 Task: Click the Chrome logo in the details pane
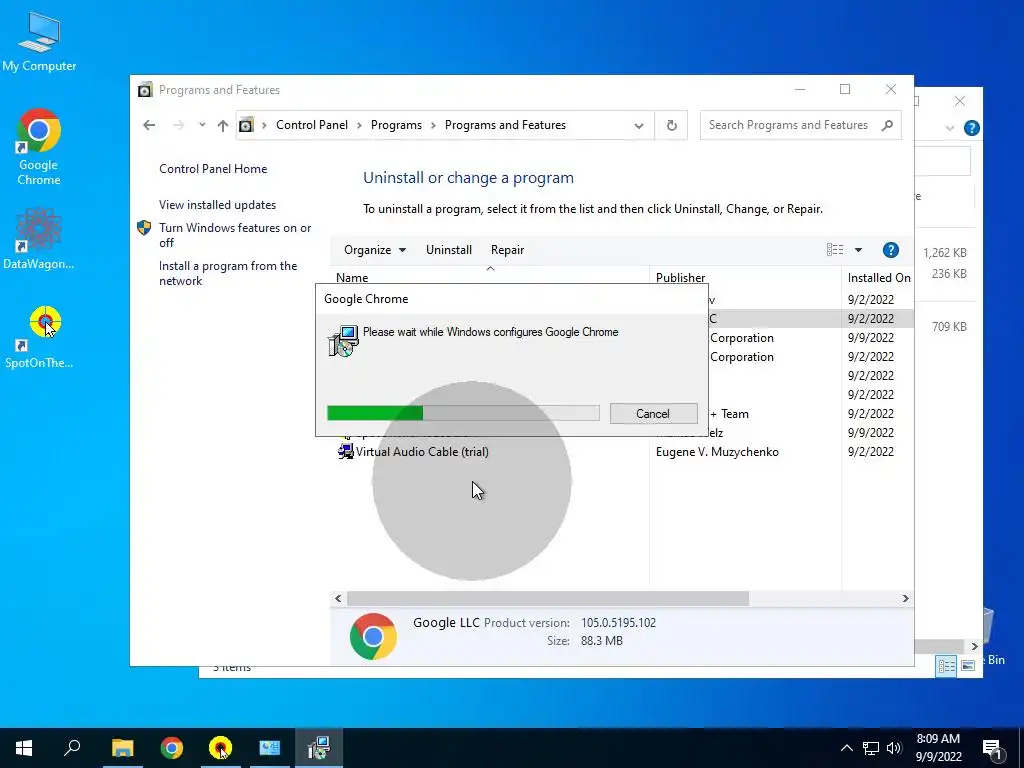373,636
